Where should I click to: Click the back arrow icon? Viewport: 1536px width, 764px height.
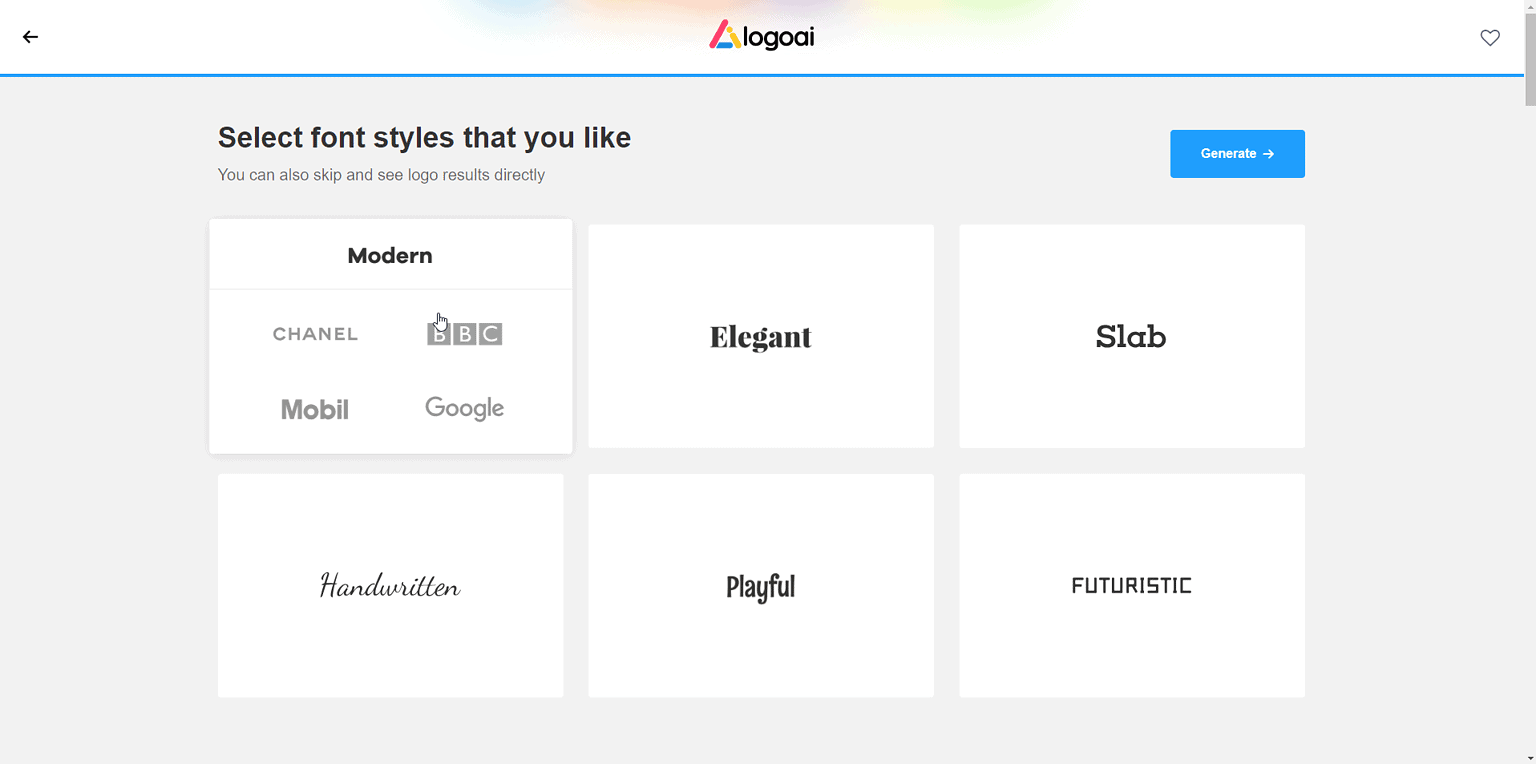coord(31,37)
